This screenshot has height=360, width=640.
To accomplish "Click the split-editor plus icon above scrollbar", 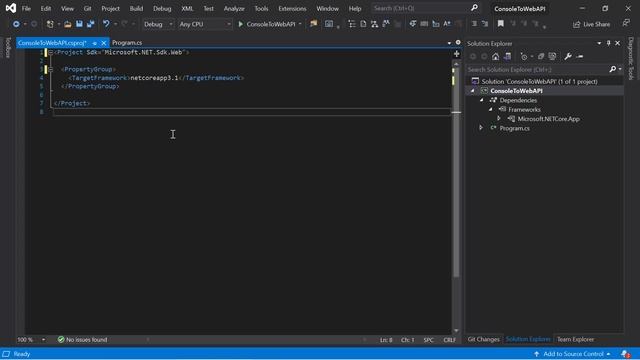I will pyautogui.click(x=456, y=54).
